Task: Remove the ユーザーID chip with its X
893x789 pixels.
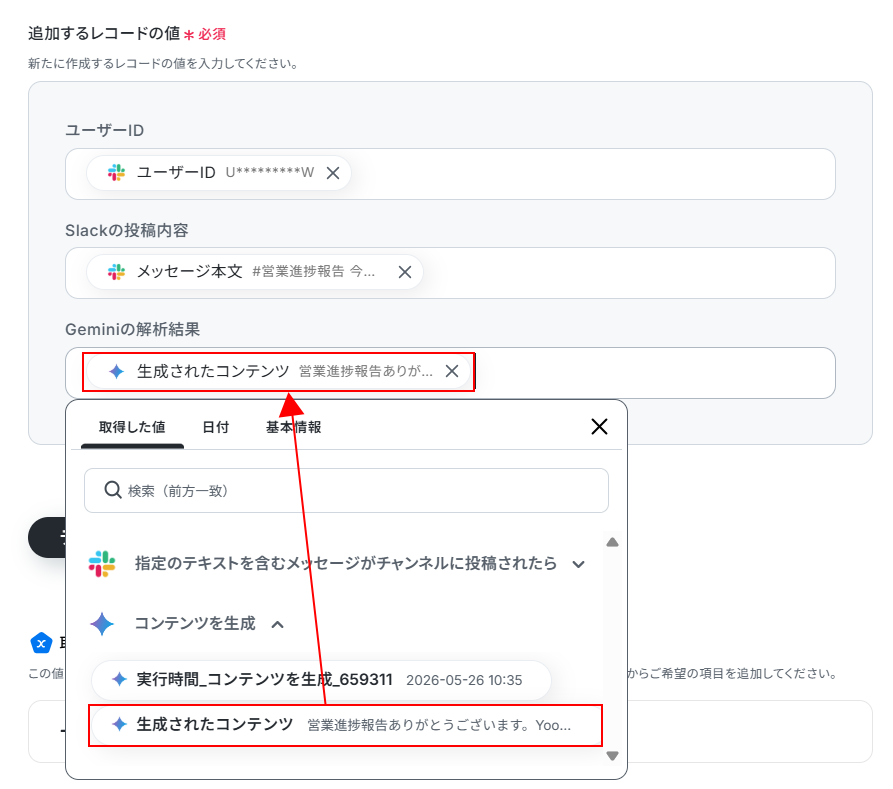Action: tap(333, 173)
